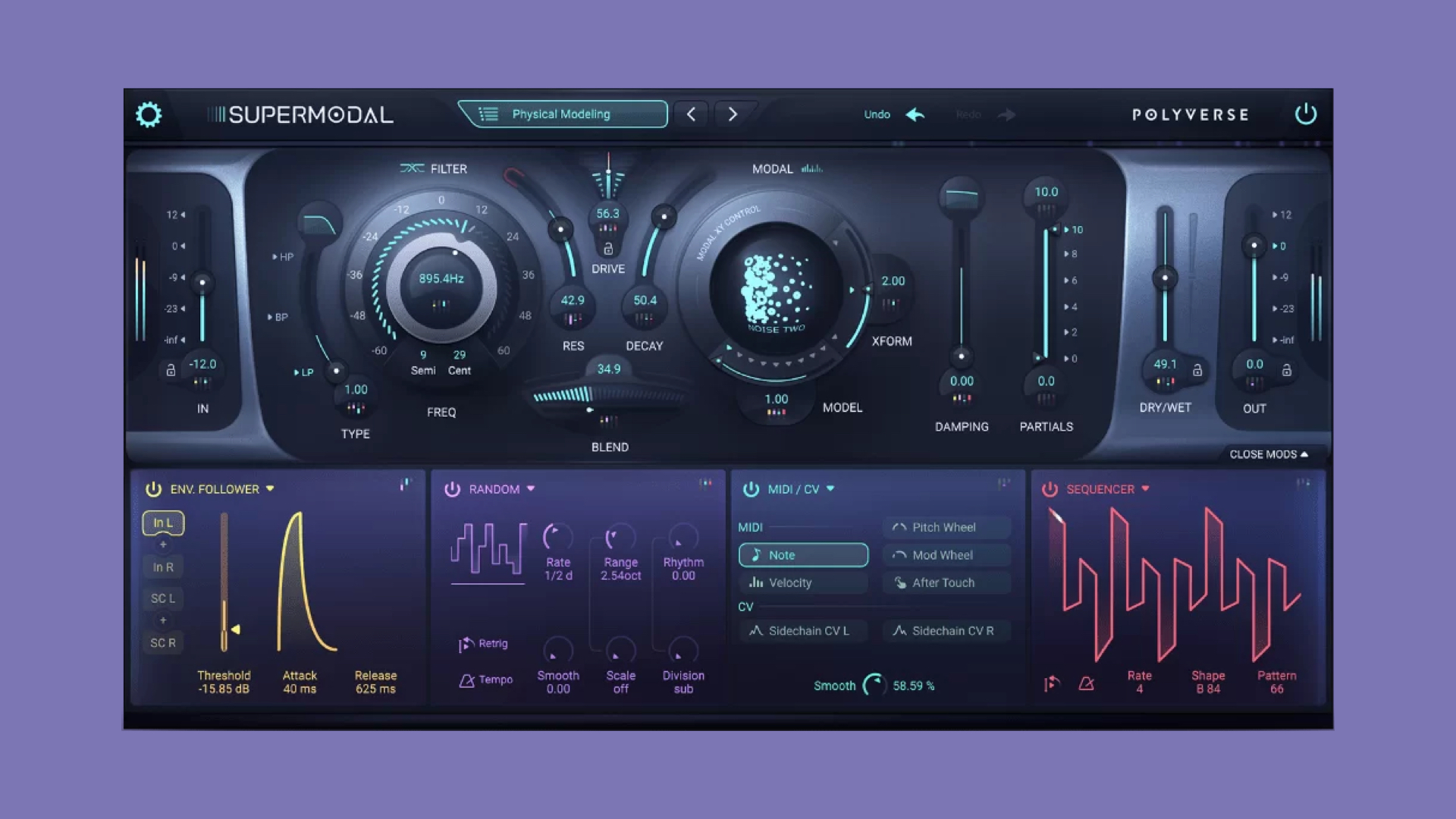Click the Random Scale knob
The image size is (1456, 819).
(x=620, y=650)
